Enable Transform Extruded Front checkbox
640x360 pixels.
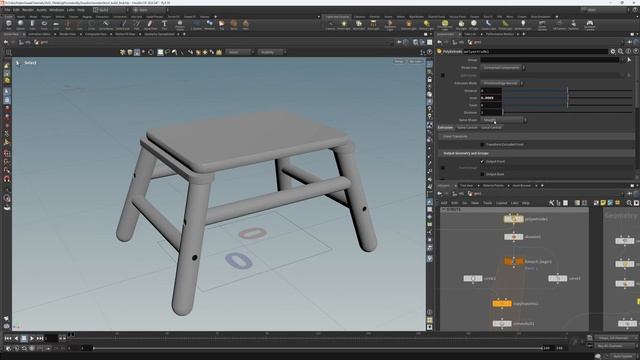pyautogui.click(x=482, y=144)
